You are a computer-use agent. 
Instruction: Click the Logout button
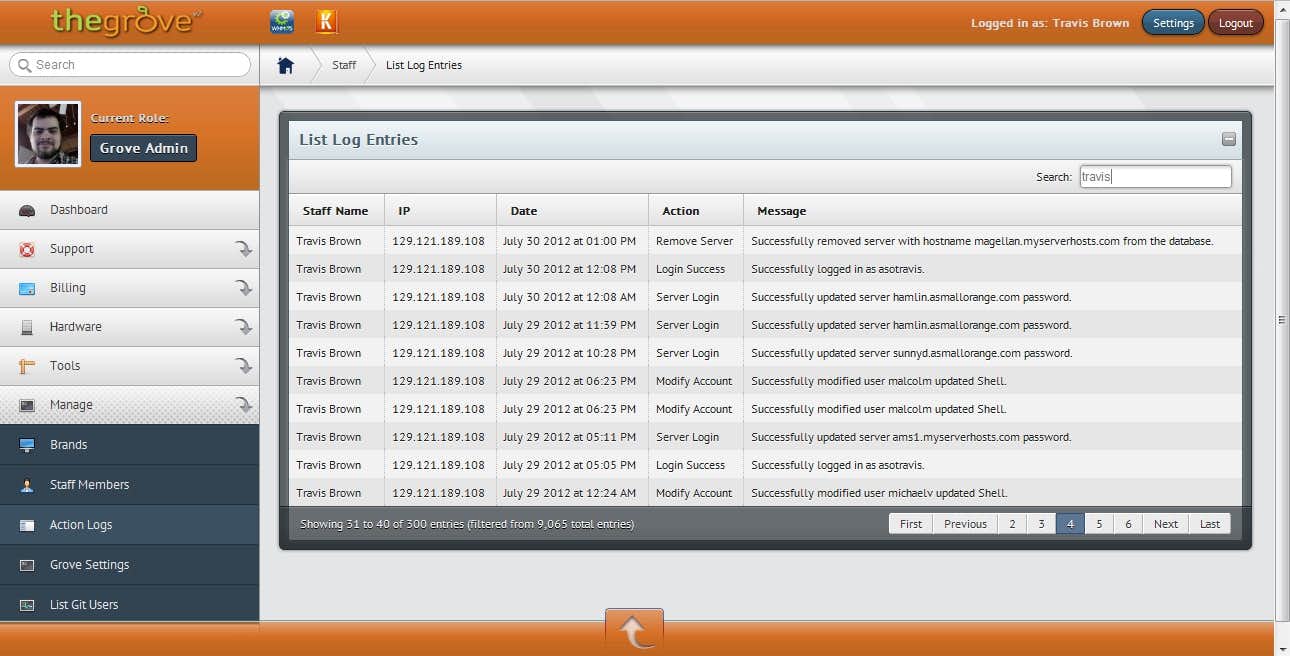point(1235,23)
